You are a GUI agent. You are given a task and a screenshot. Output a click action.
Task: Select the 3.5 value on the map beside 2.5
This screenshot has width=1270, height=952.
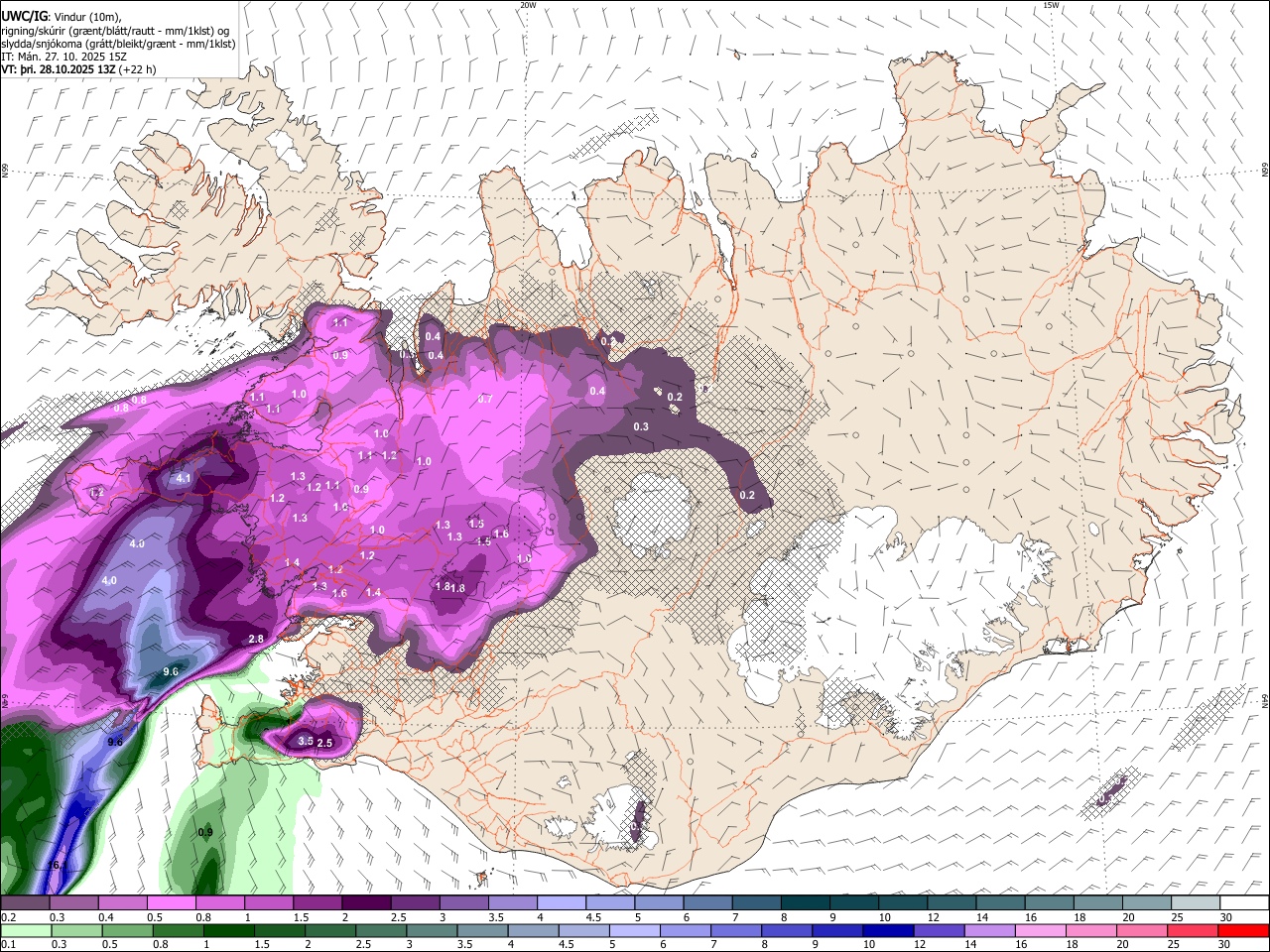point(306,741)
